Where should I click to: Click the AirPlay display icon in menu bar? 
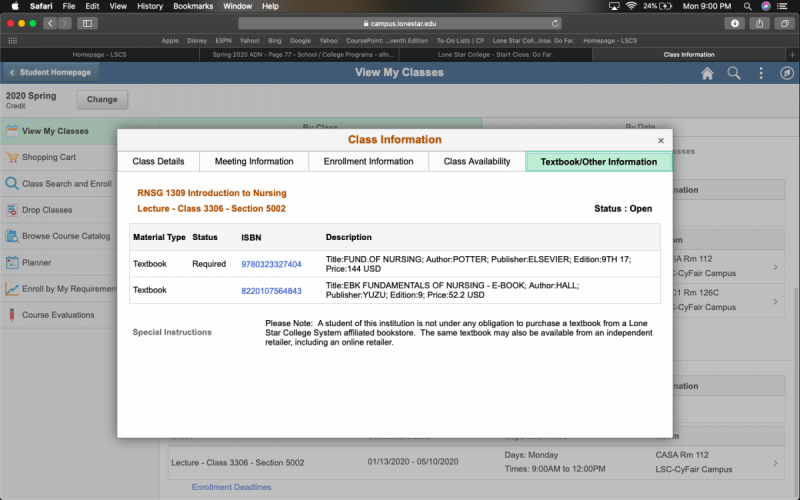click(614, 6)
